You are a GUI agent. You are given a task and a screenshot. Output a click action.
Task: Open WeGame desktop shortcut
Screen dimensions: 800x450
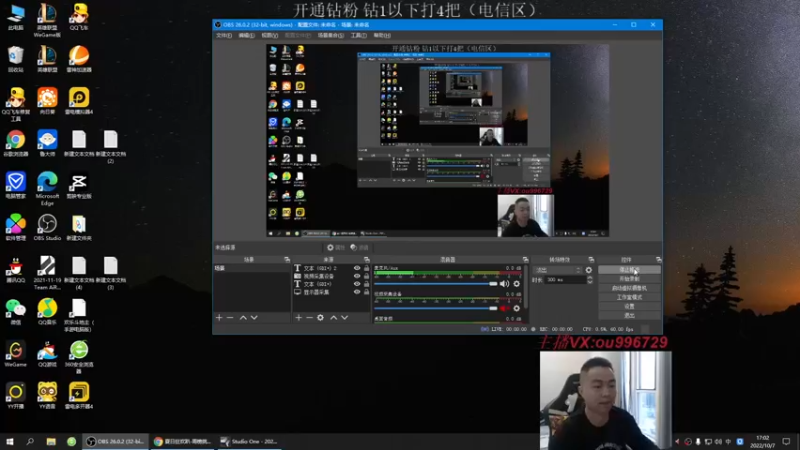tap(15, 354)
